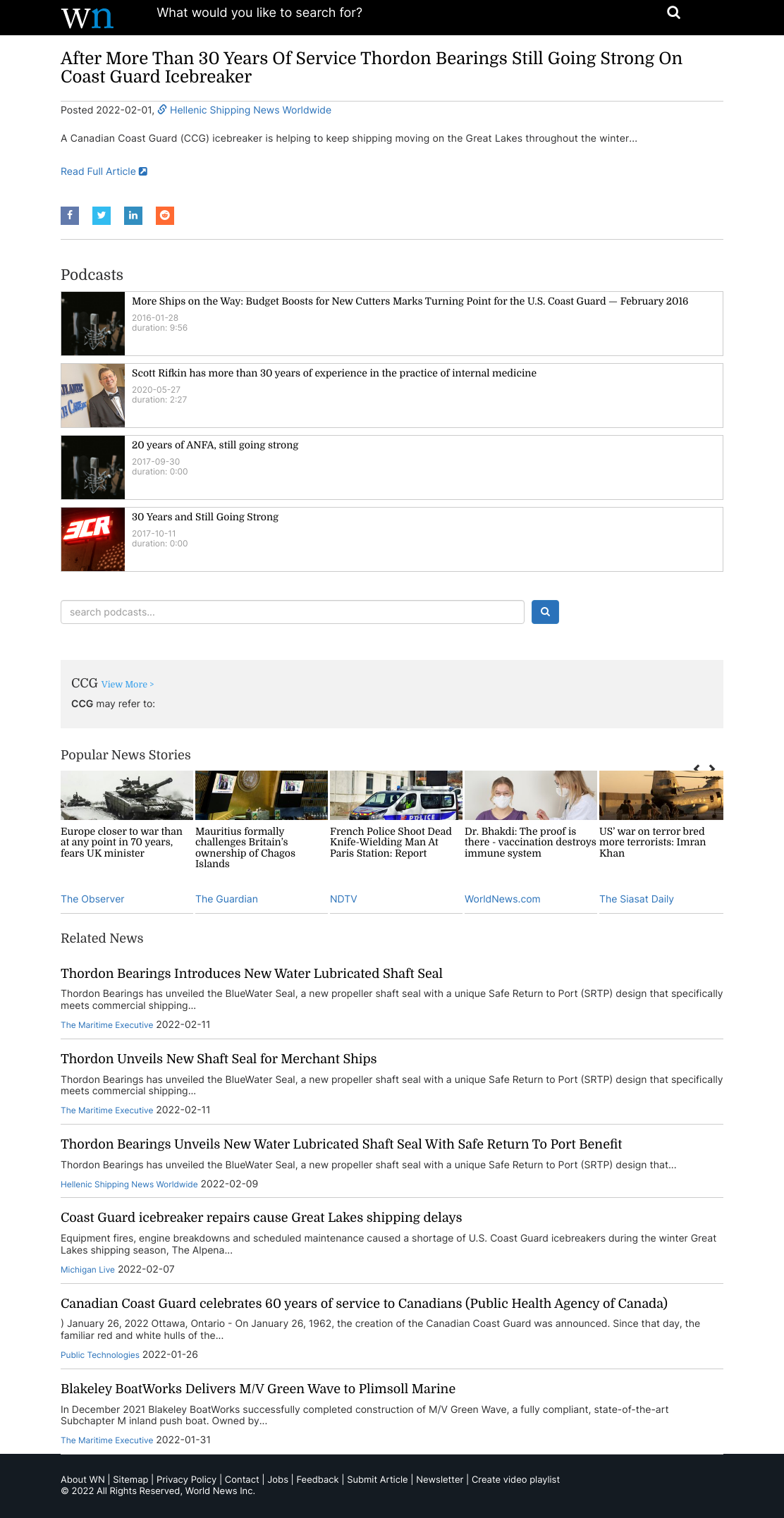Open WorldNews.com source link

point(503,899)
